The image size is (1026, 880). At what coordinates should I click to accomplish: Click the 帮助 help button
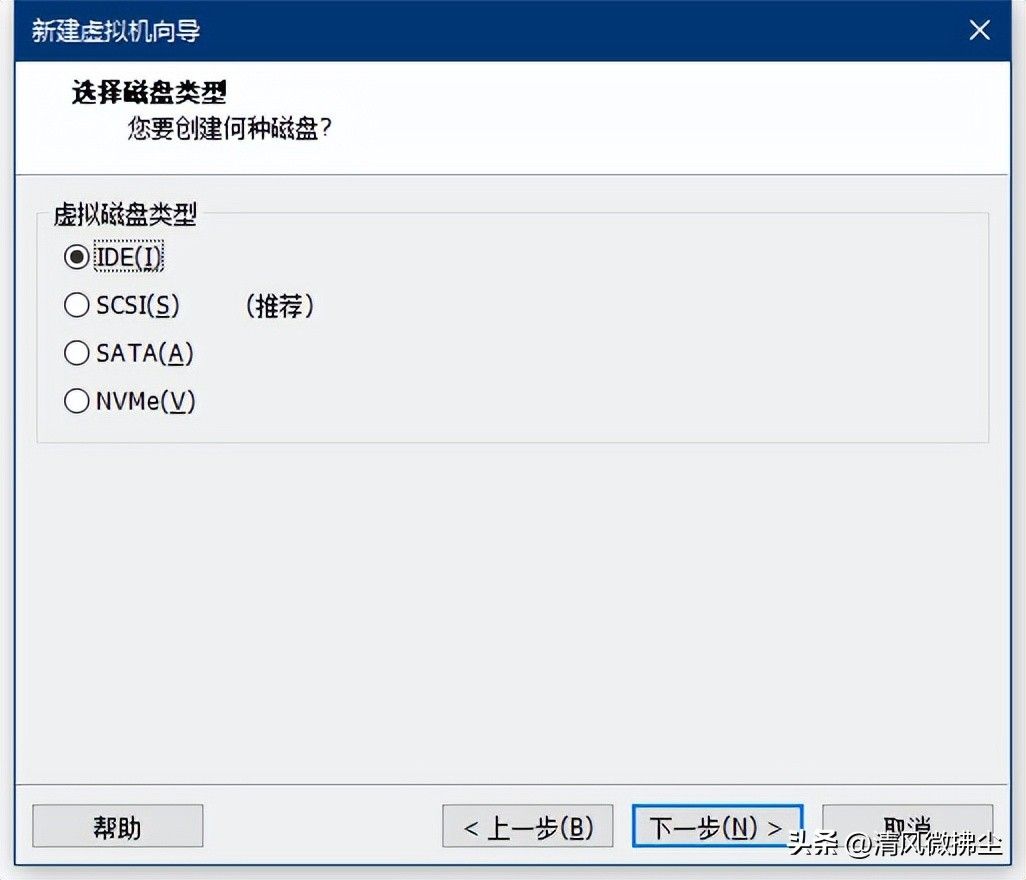[118, 826]
